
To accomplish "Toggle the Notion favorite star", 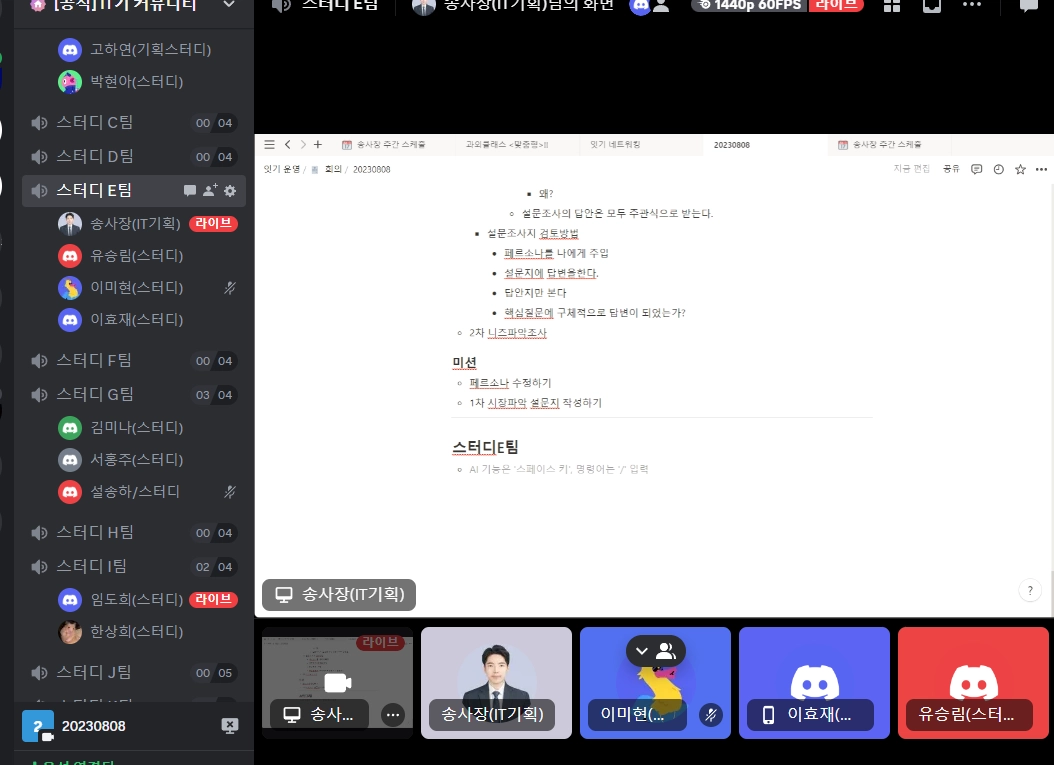I will [1020, 169].
